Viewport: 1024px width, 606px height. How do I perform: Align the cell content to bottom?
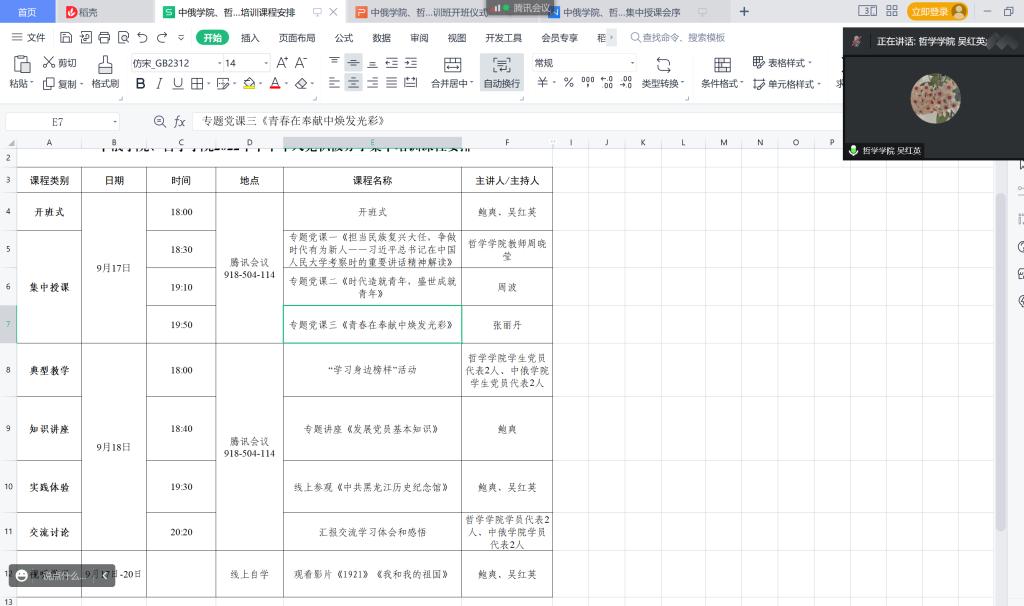(372, 63)
